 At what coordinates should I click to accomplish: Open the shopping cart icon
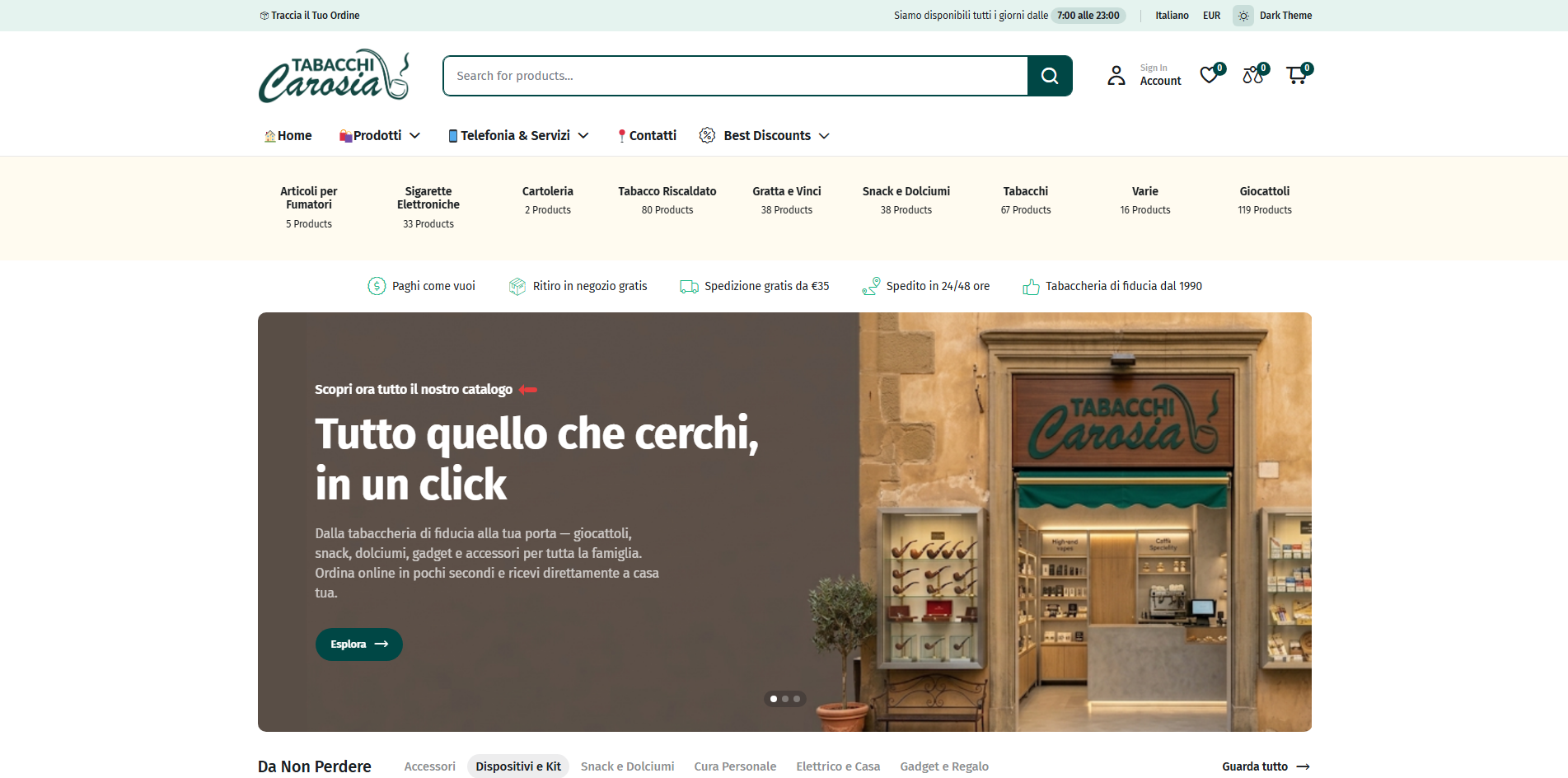click(1297, 75)
